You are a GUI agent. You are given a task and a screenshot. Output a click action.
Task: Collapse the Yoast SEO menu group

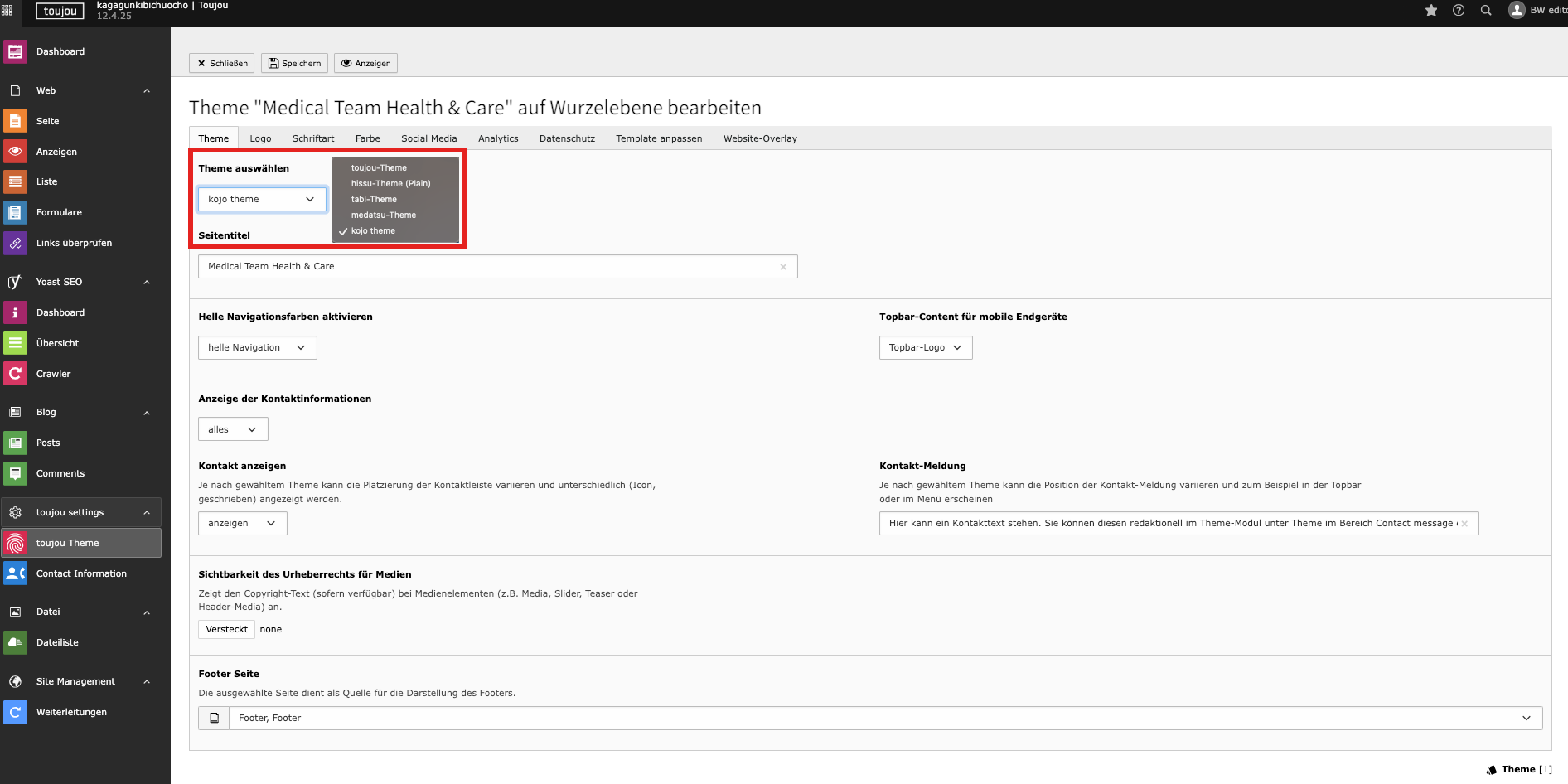coord(147,282)
